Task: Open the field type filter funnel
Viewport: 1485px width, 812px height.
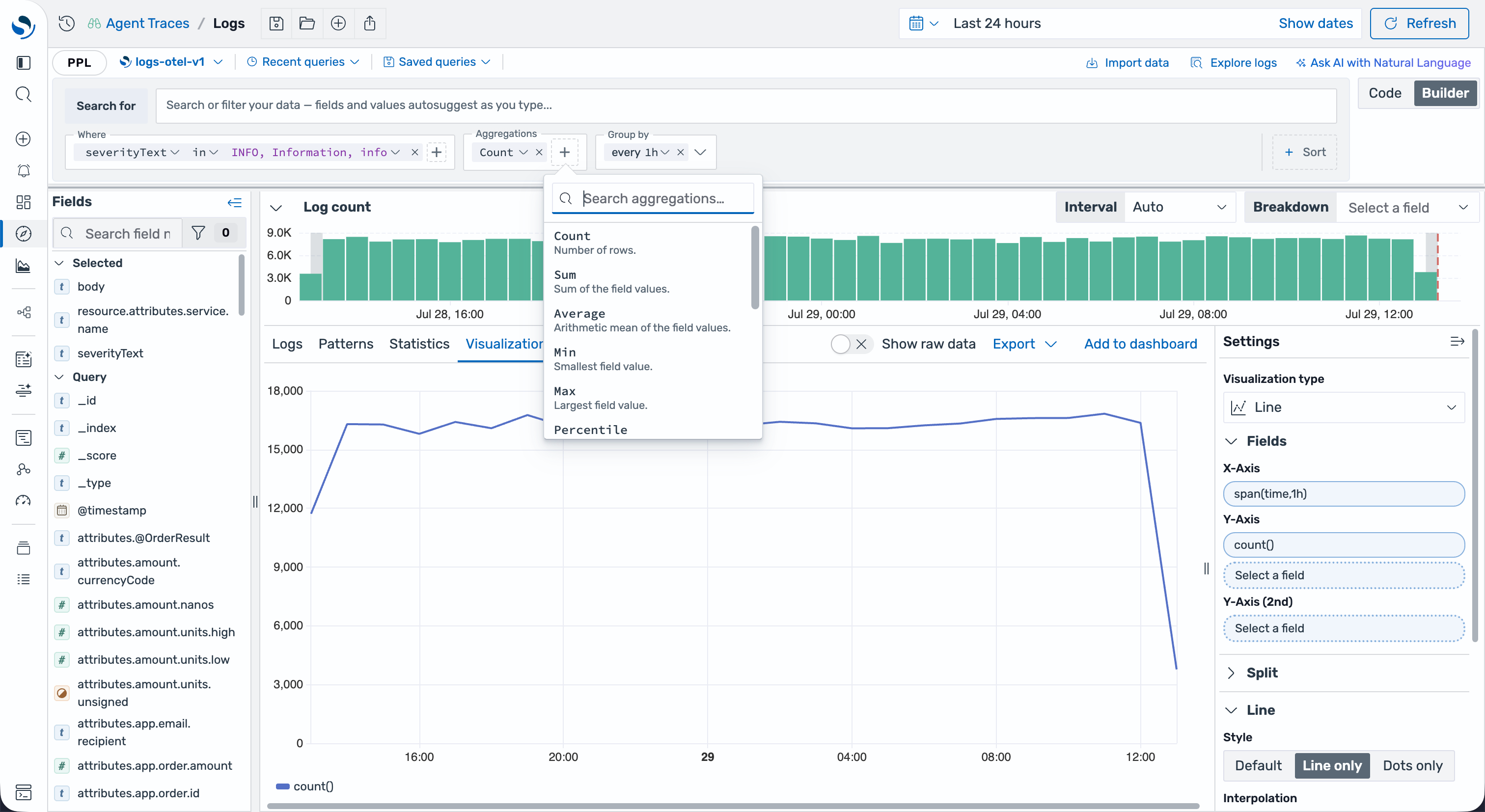Action: [198, 233]
